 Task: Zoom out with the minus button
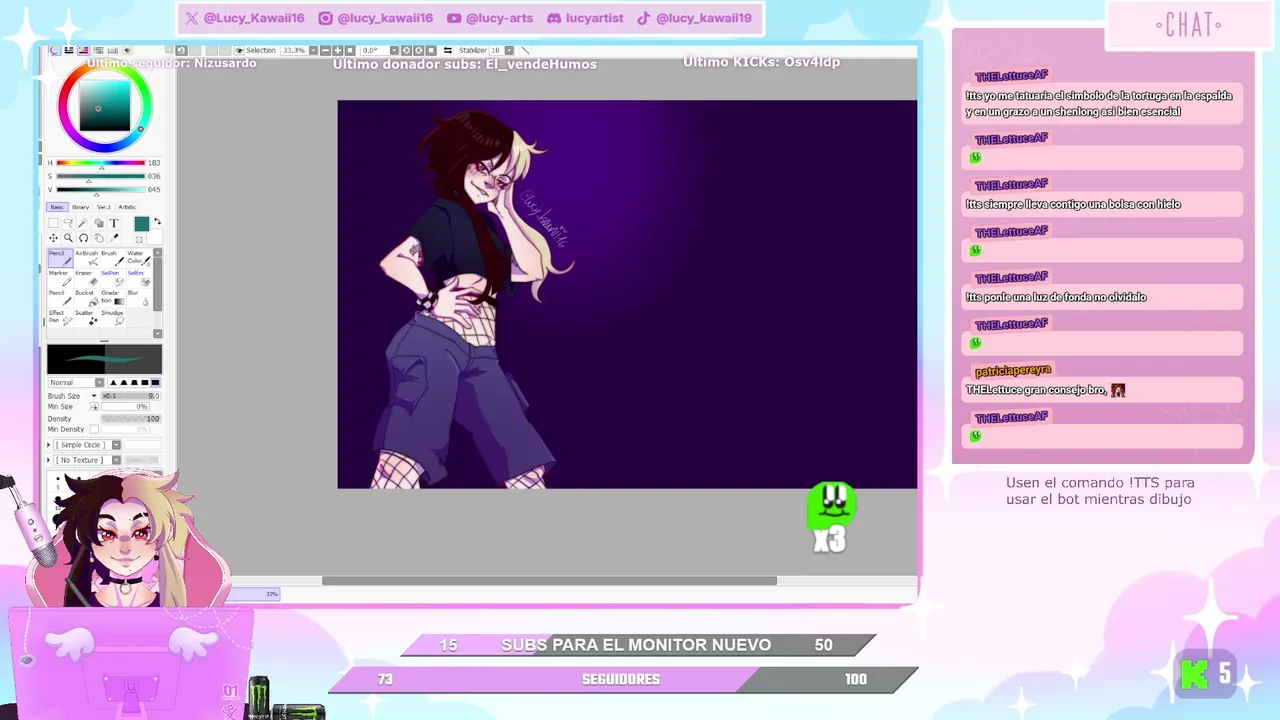tap(326, 50)
